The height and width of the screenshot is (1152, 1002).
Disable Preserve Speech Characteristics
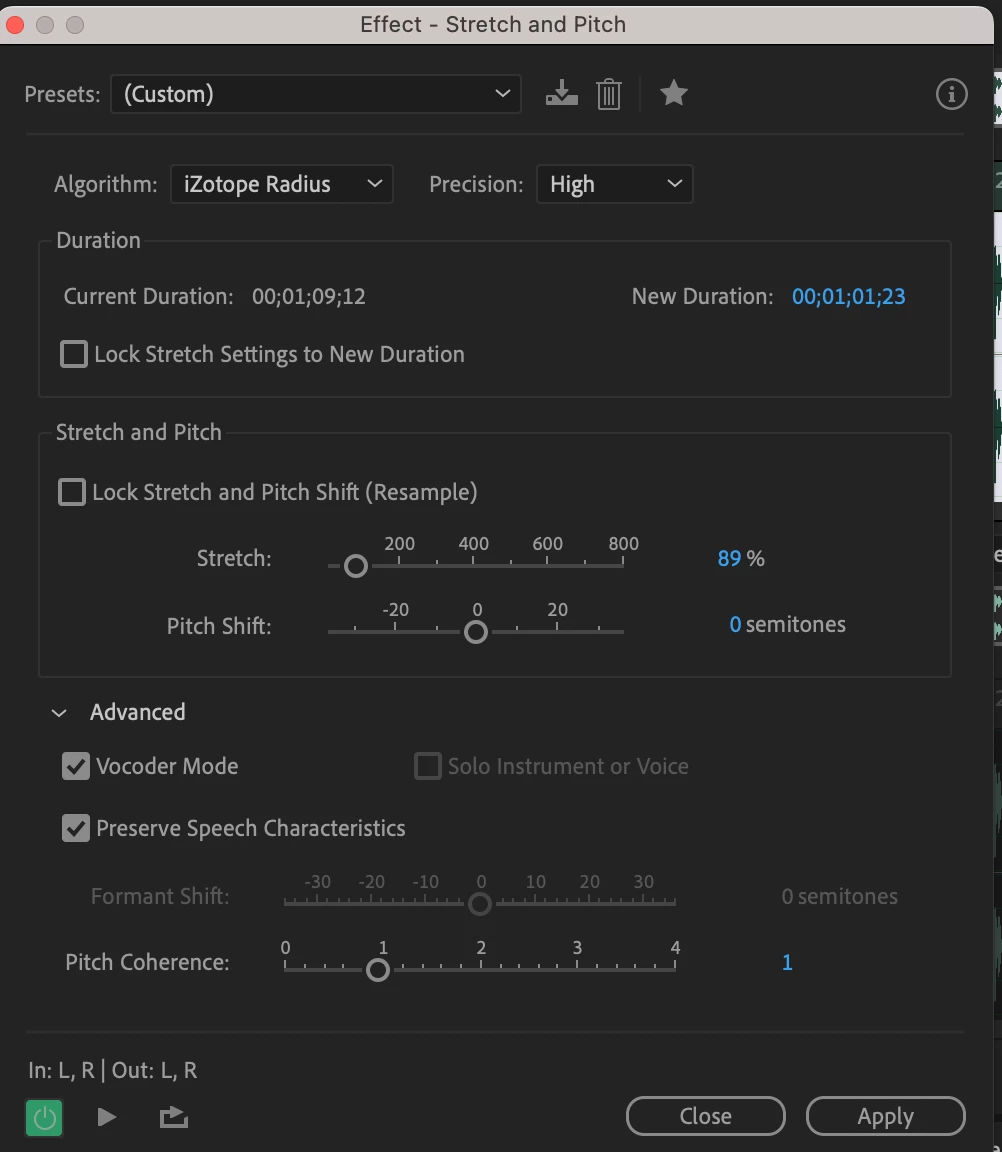pos(76,829)
